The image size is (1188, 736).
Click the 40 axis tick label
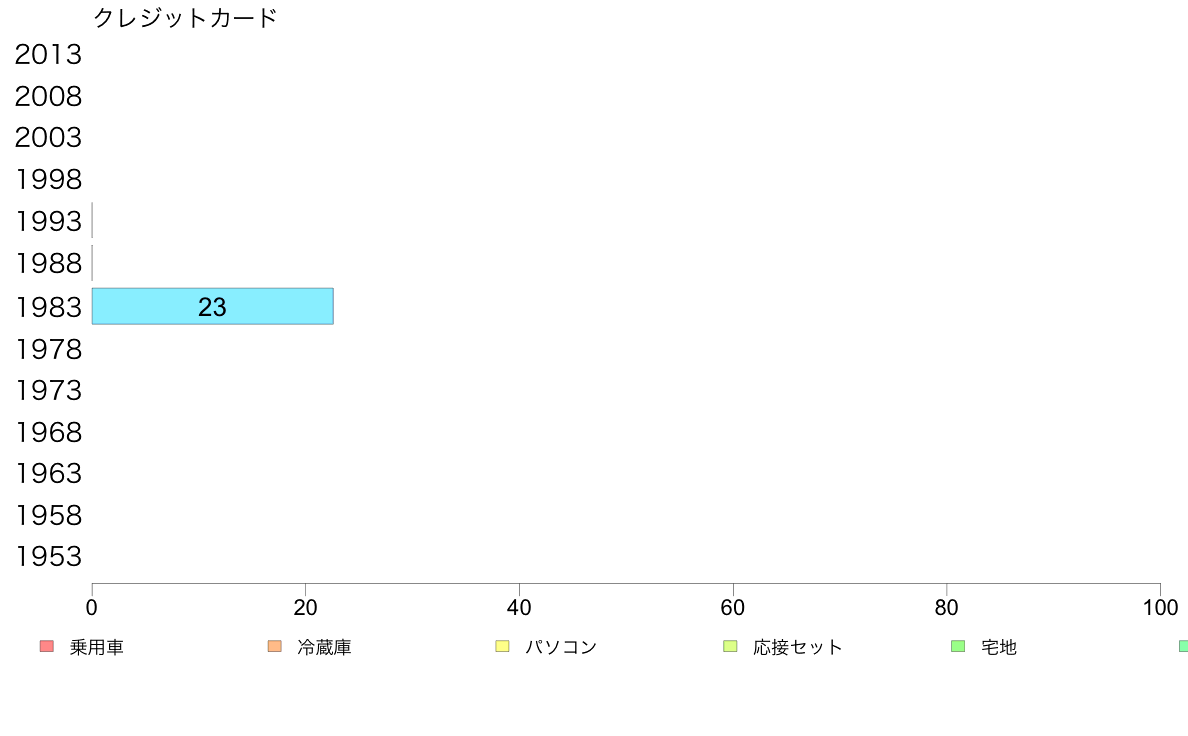coord(519,608)
